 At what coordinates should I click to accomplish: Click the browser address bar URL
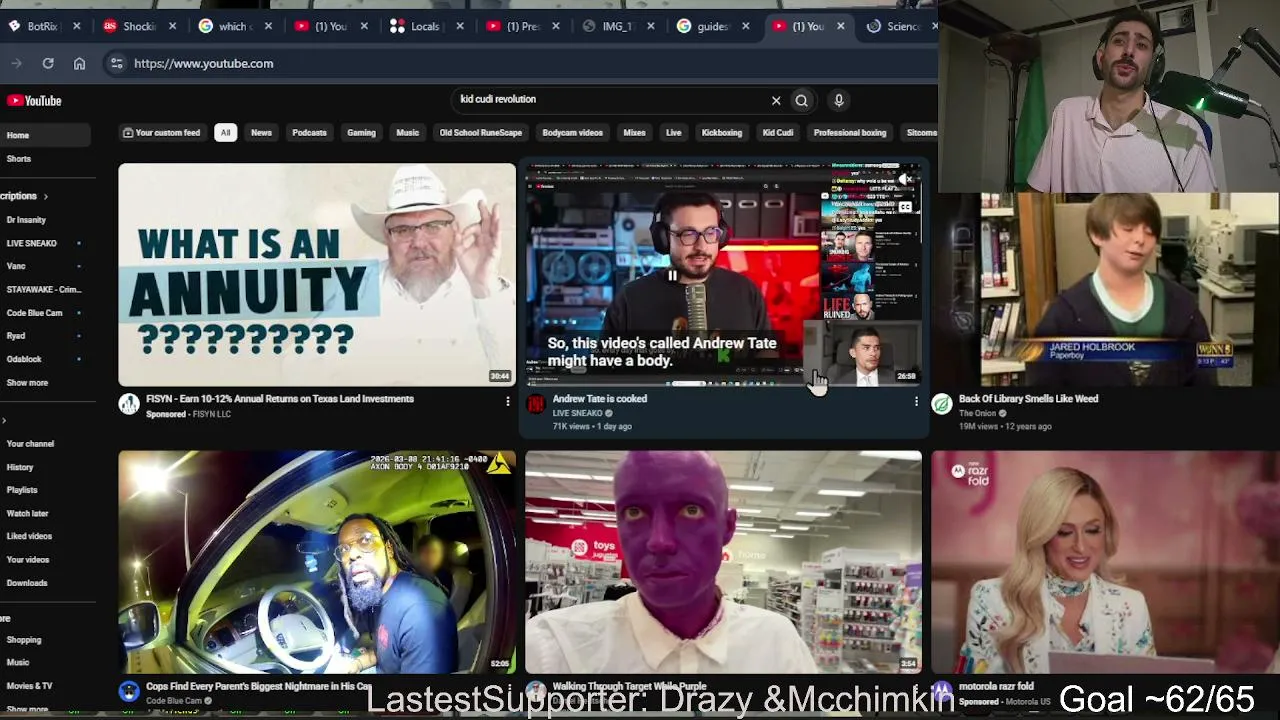coord(203,63)
